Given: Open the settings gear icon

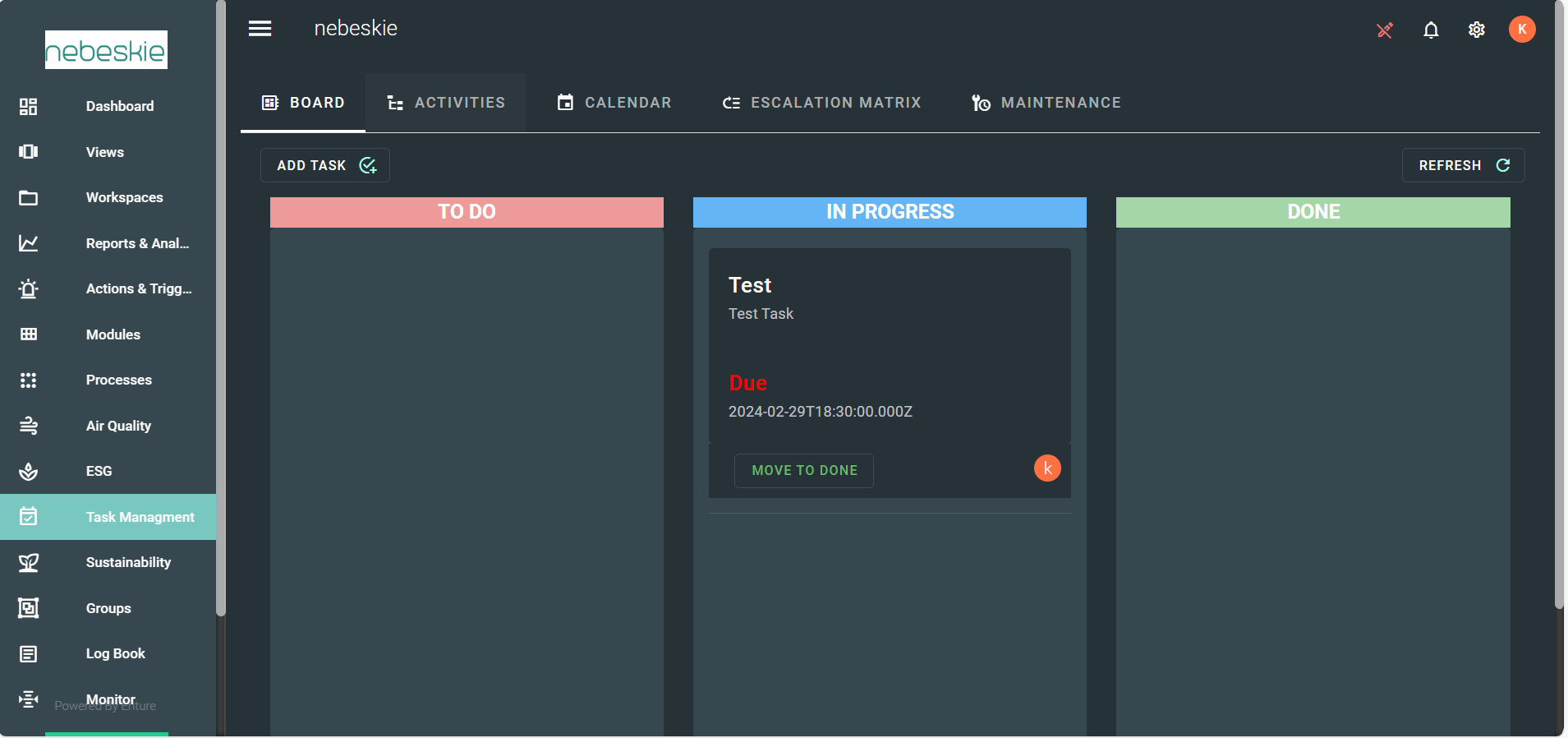Looking at the screenshot, I should click(1476, 30).
